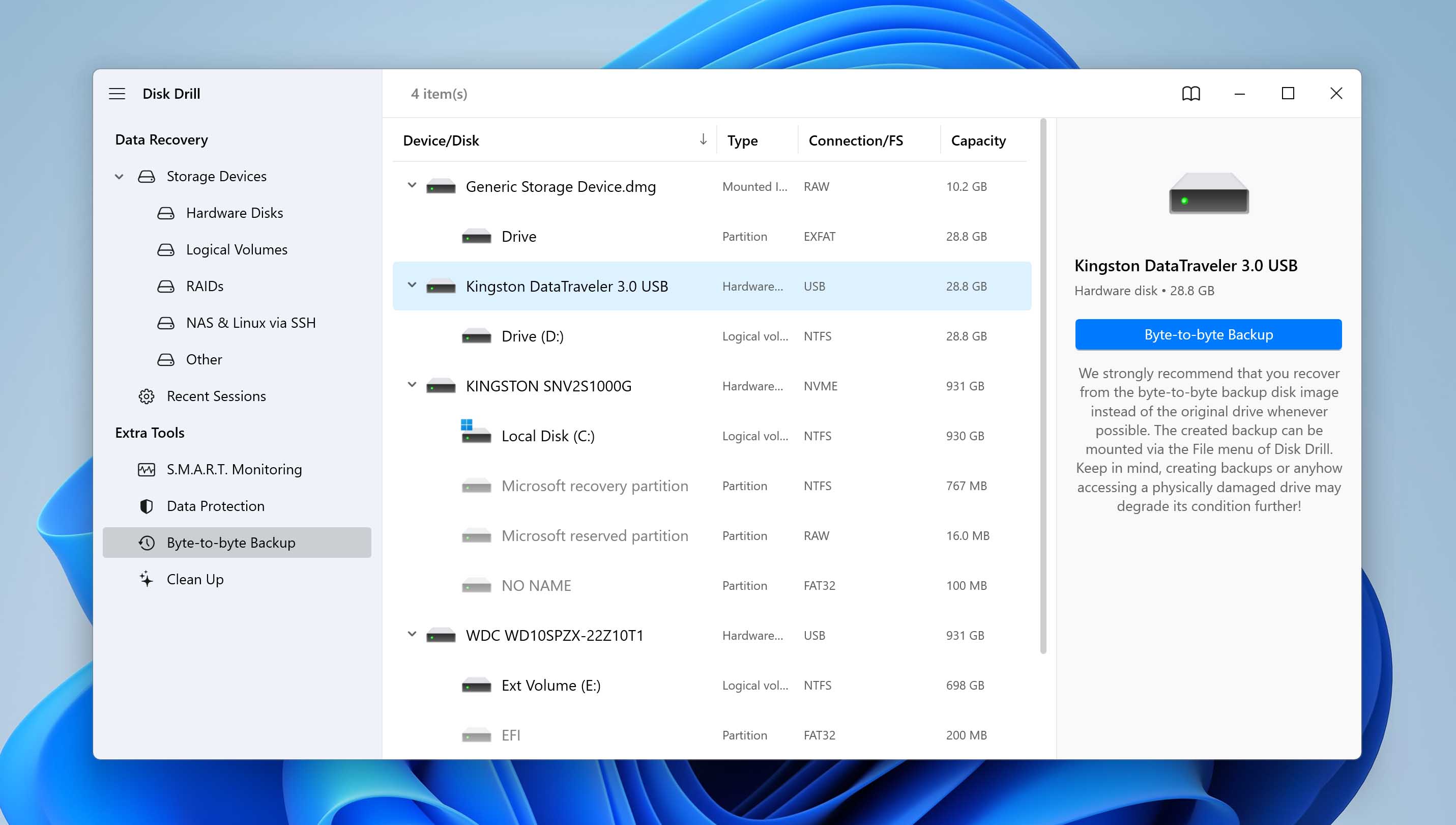Collapse the Kingston DataTraveler 3.0 USB expander
The width and height of the screenshot is (1456, 825).
click(412, 286)
